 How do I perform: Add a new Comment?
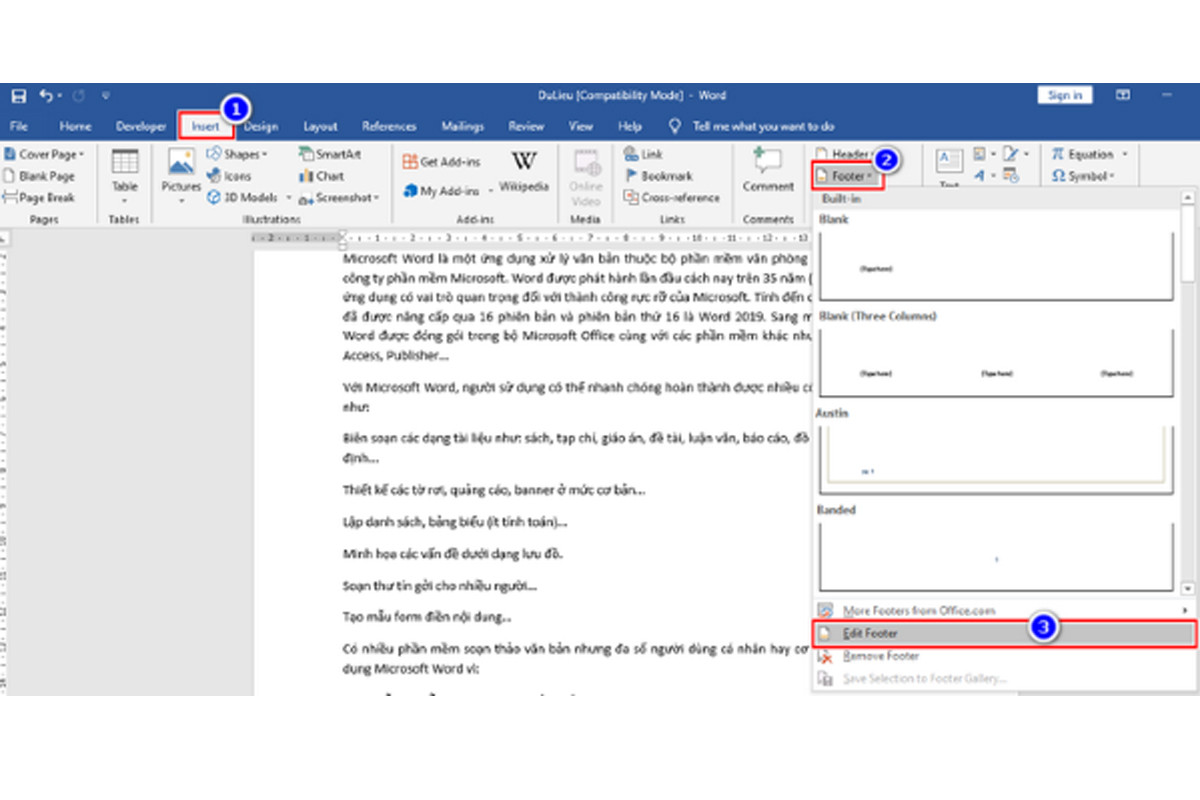pos(768,170)
